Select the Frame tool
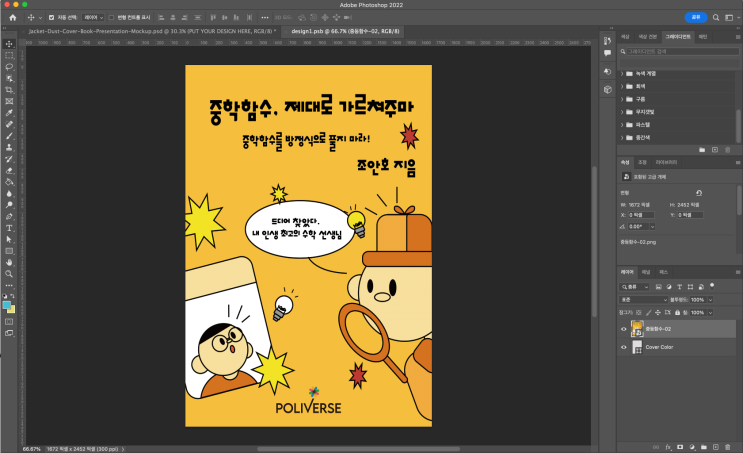 click(9, 101)
